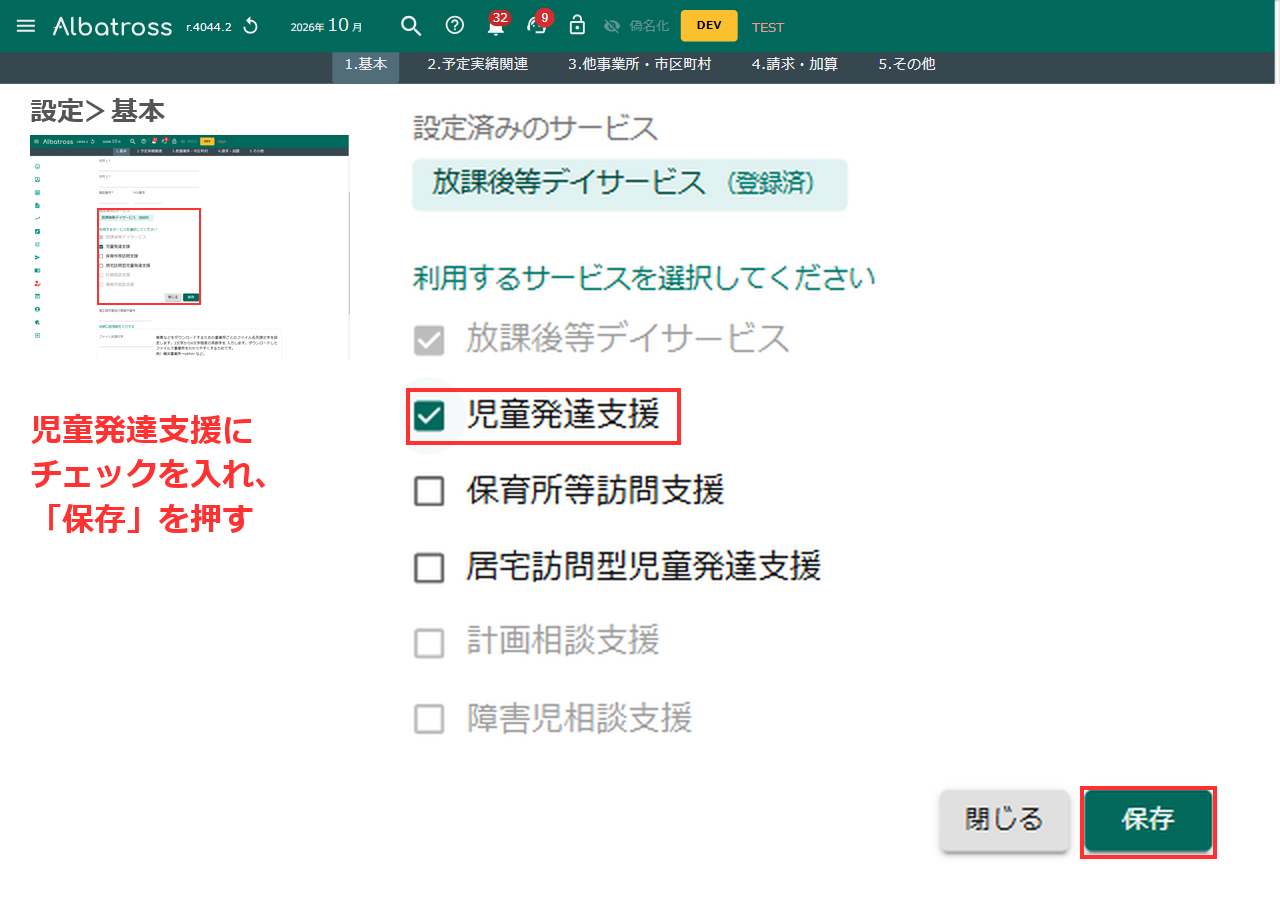Viewport: 1280px width, 900px height.
Task: Click the 放課後等デイサービス (登録済) chip
Action: point(629,184)
